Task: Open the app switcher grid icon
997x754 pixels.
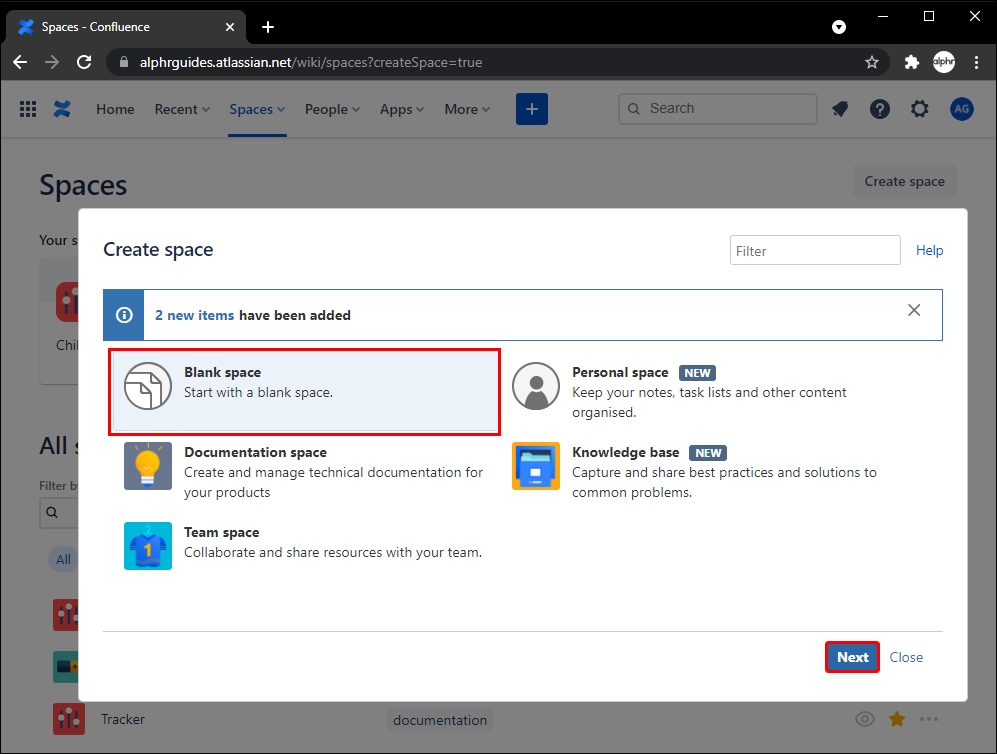Action: point(28,109)
